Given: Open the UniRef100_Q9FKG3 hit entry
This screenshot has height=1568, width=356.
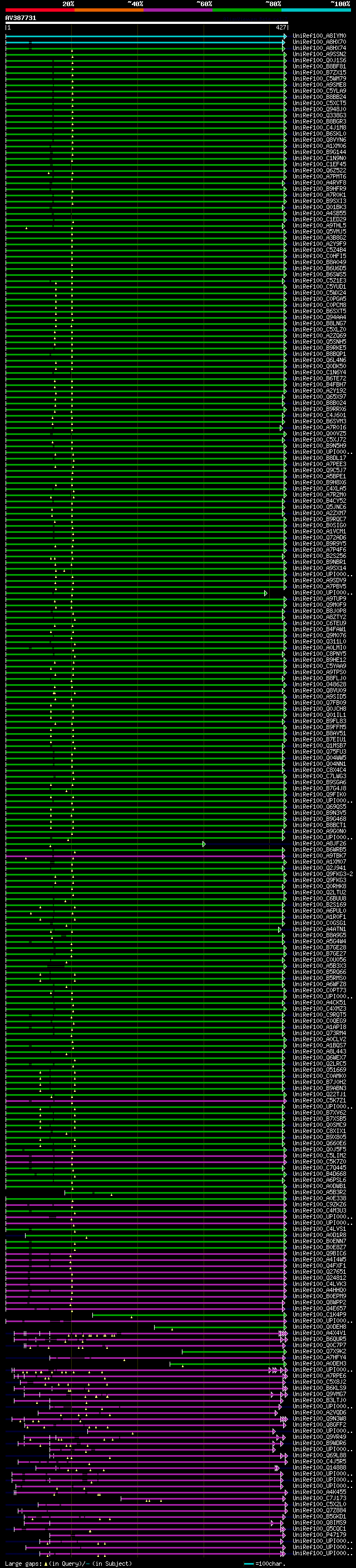Looking at the screenshot, I should pyautogui.click(x=319, y=880).
